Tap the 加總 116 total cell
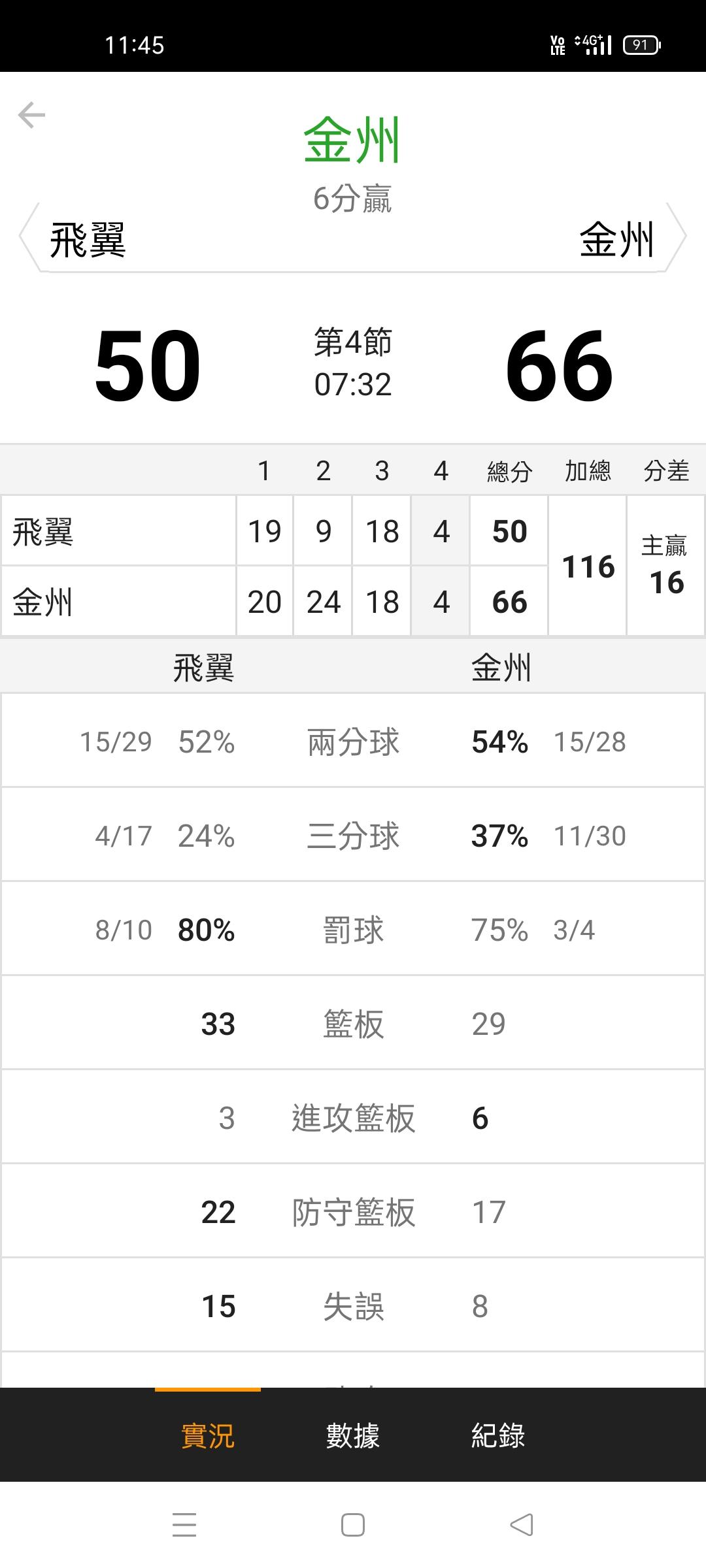706x1568 pixels. click(x=588, y=566)
